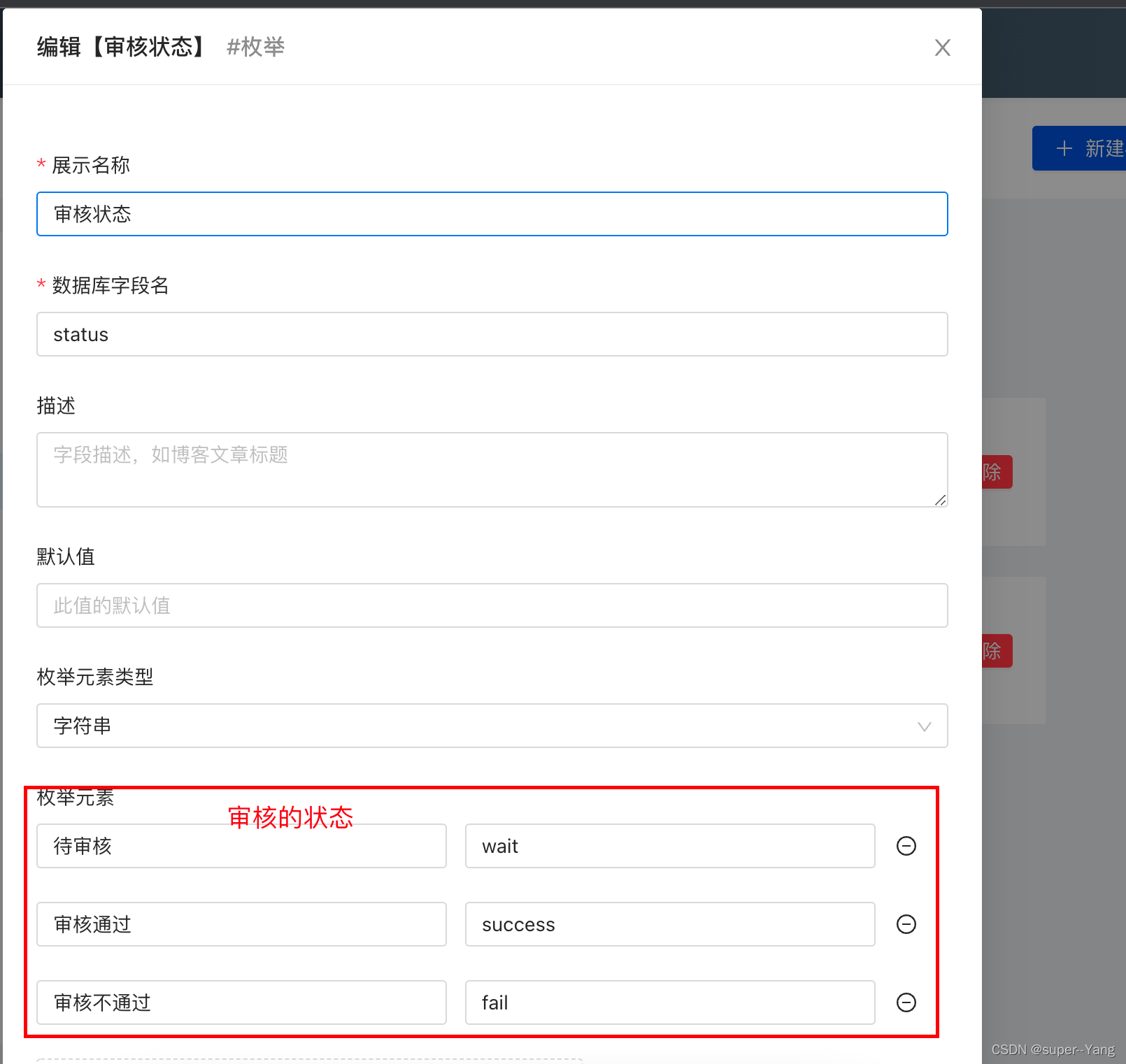Click the #枚举 type tag in dialog title
1126x1064 pixels.
click(x=255, y=47)
